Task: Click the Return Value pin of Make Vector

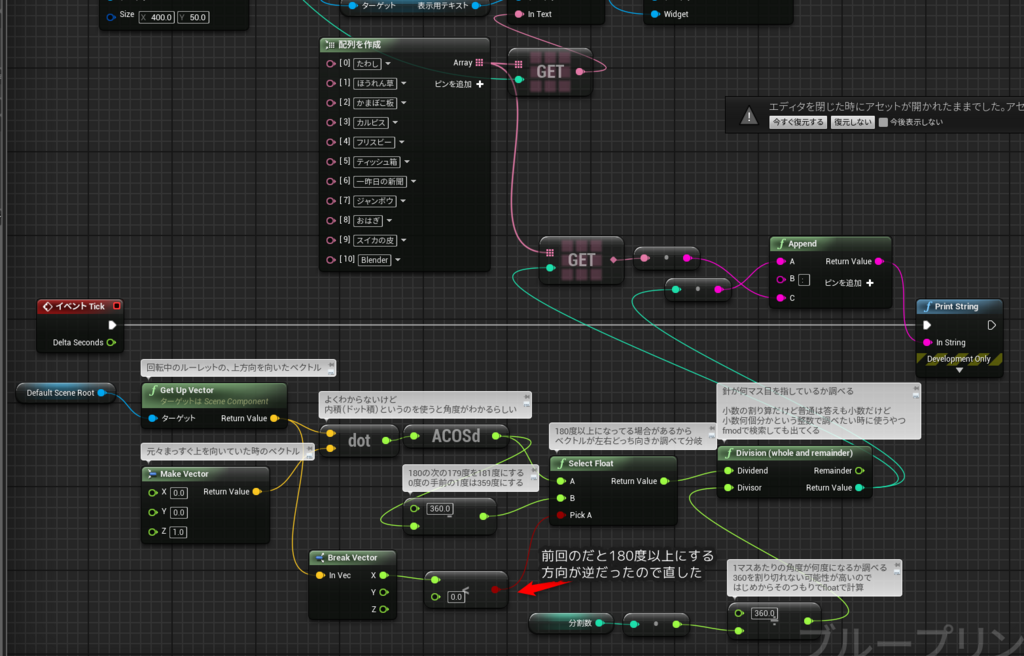Action: pyautogui.click(x=257, y=491)
